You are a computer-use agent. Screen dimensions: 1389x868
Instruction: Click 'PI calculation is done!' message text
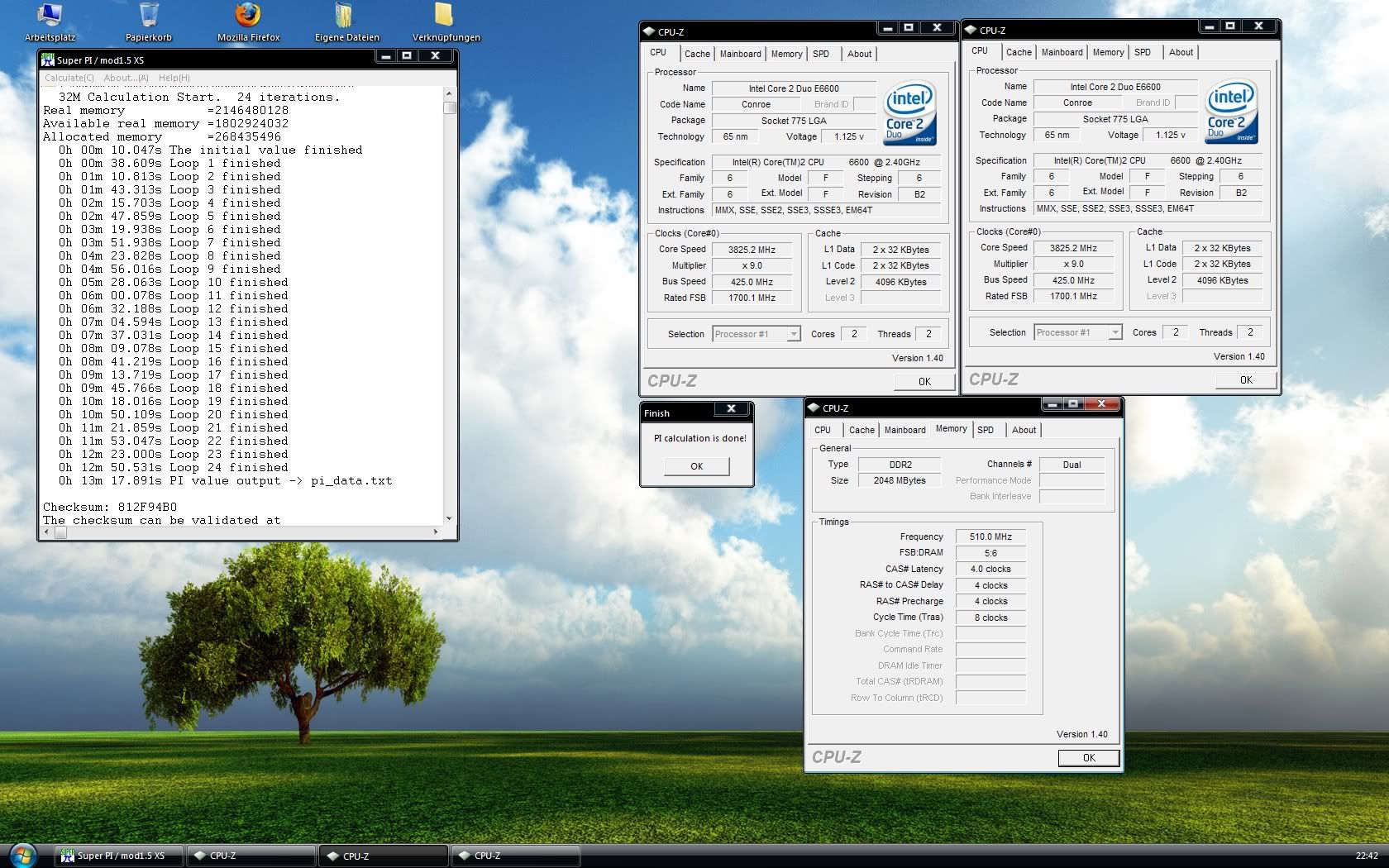coord(699,438)
